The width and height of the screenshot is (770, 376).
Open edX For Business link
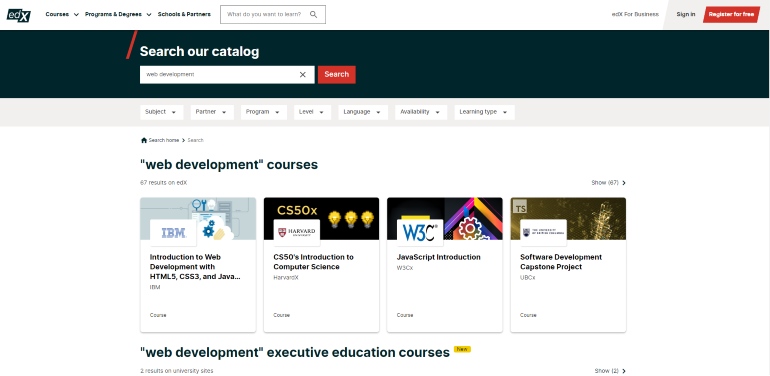point(635,14)
